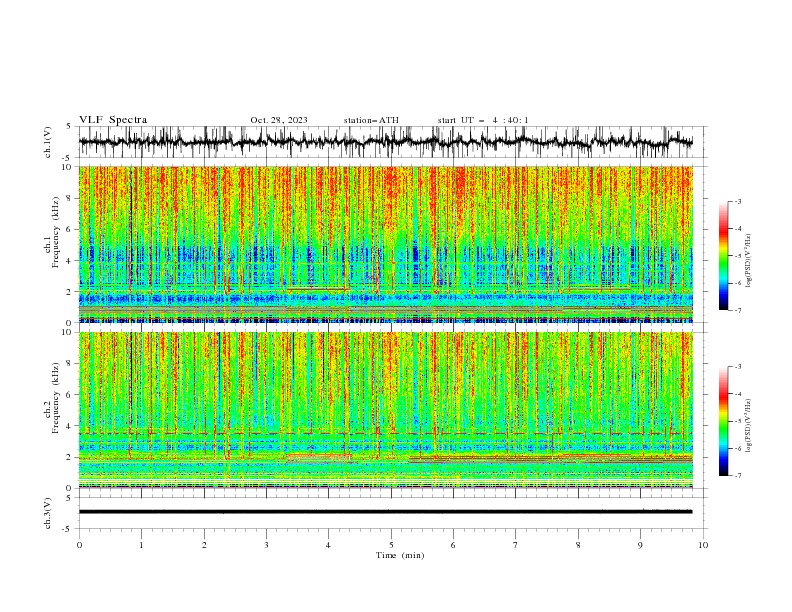
Task: Click the time axis tick label "1"
Action: coord(141,545)
